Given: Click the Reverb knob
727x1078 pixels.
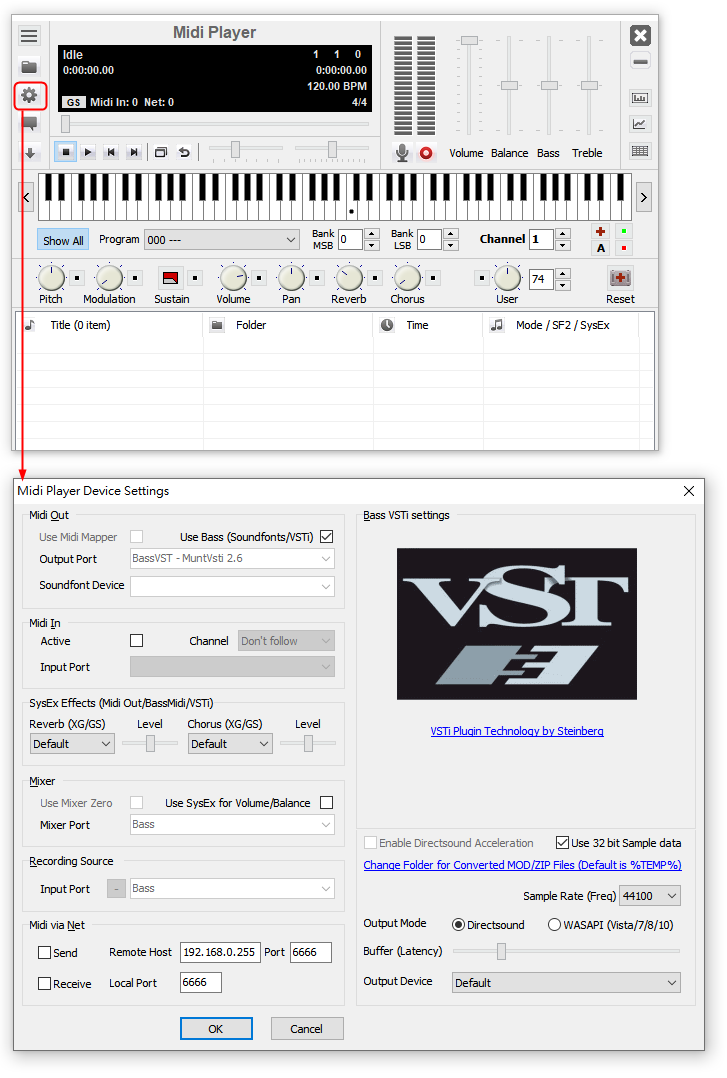Looking at the screenshot, I should 349,278.
